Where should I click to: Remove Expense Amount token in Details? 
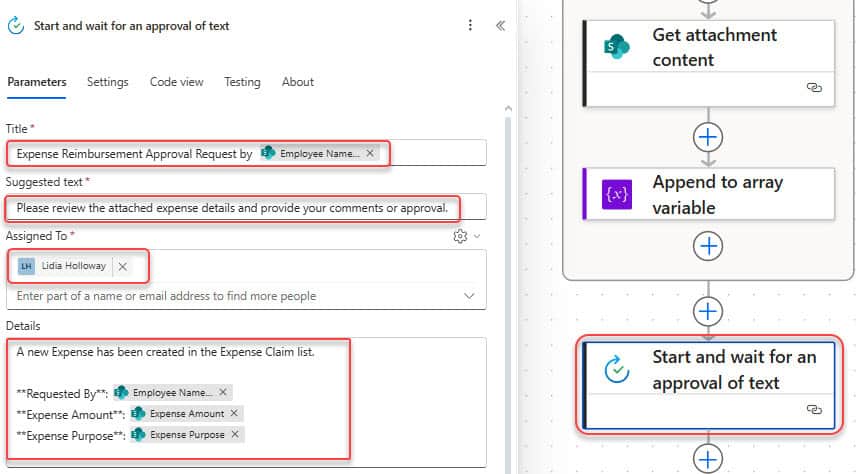coord(234,413)
